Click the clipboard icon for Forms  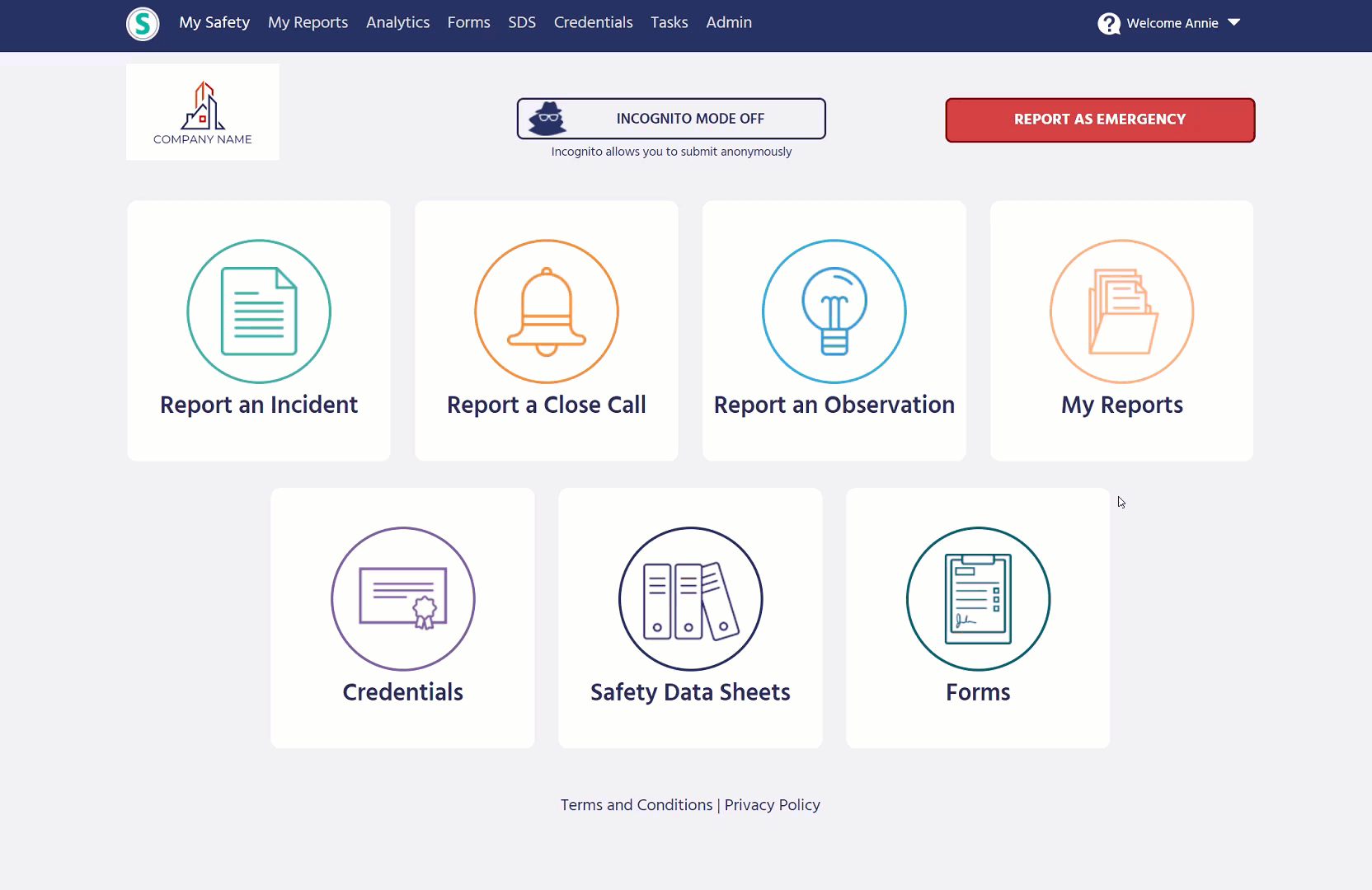978,599
